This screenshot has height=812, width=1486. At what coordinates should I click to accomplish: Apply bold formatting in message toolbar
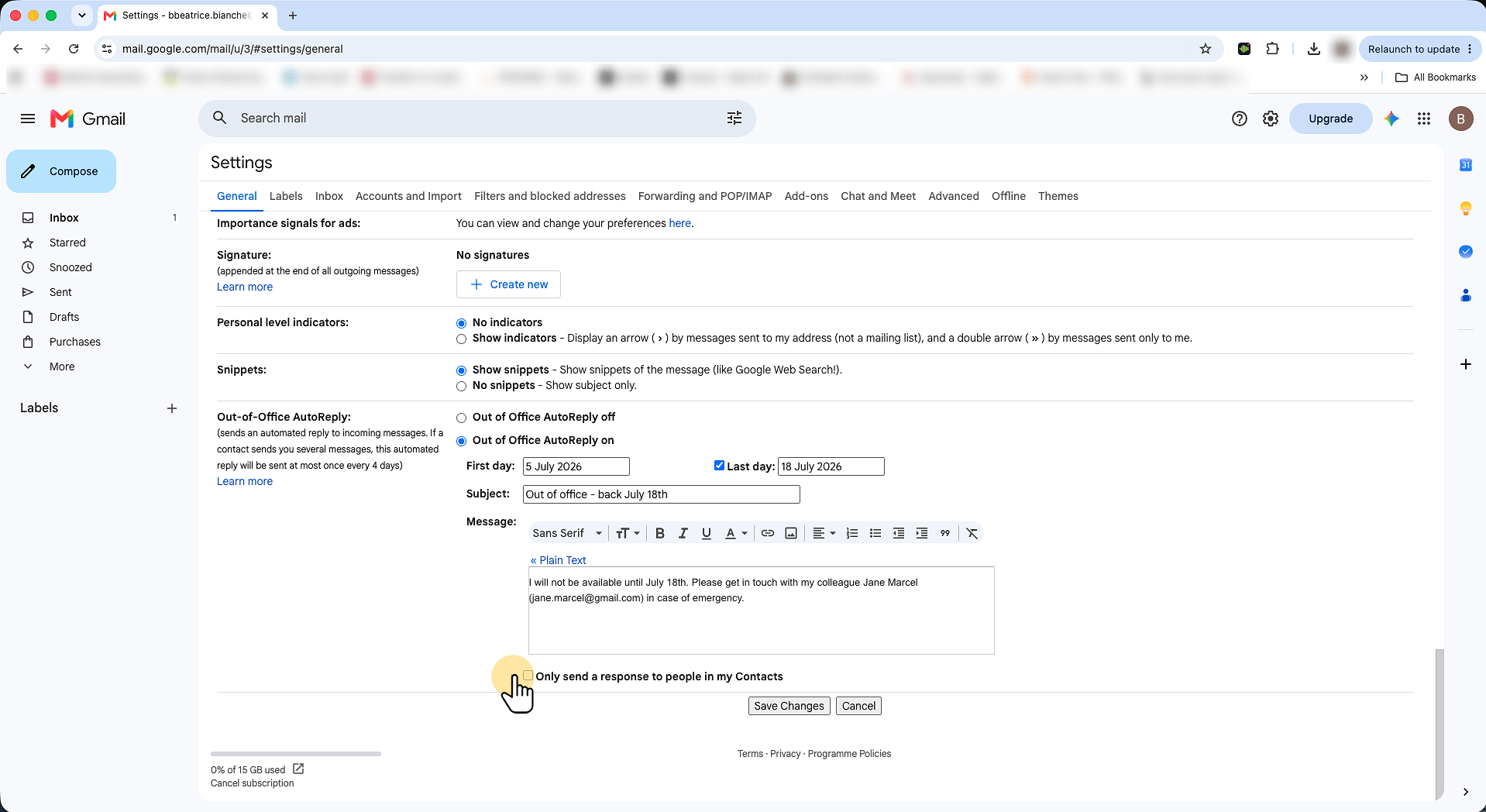[659, 533]
